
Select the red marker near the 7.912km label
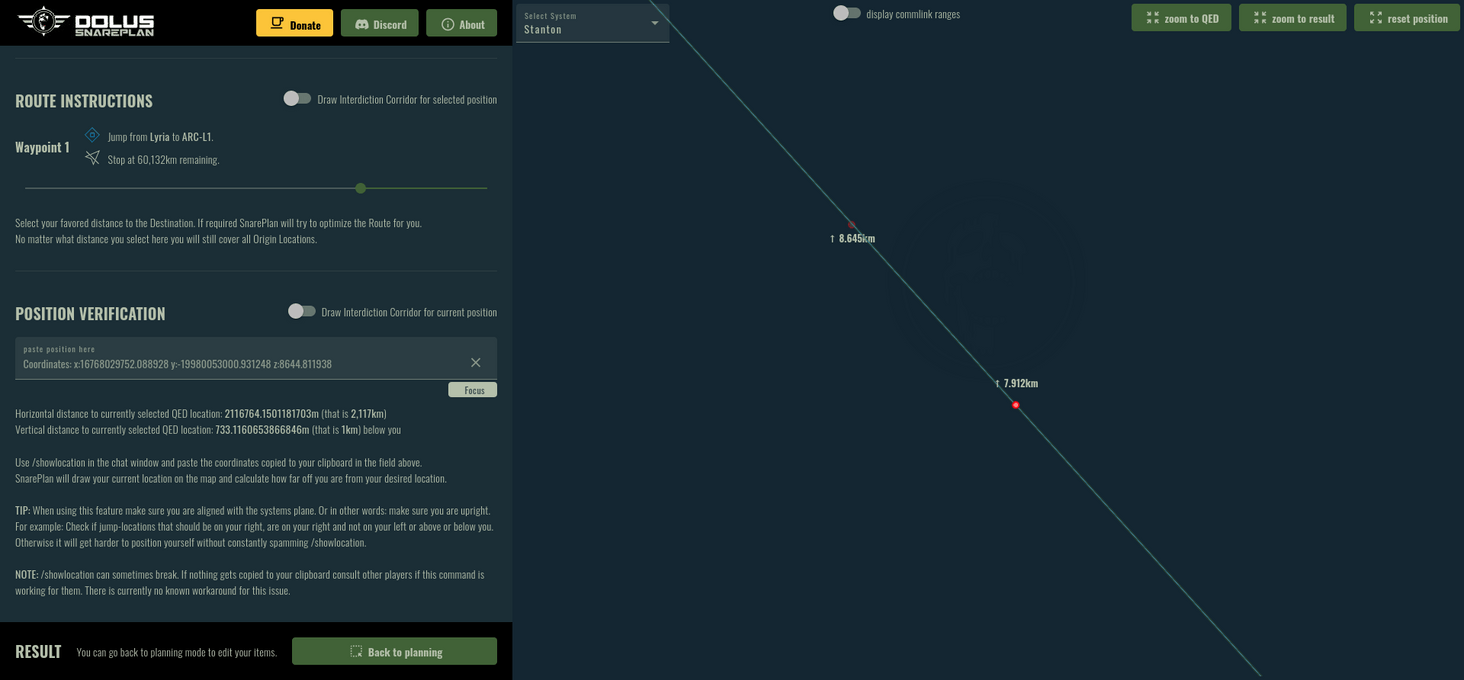pyautogui.click(x=1015, y=404)
